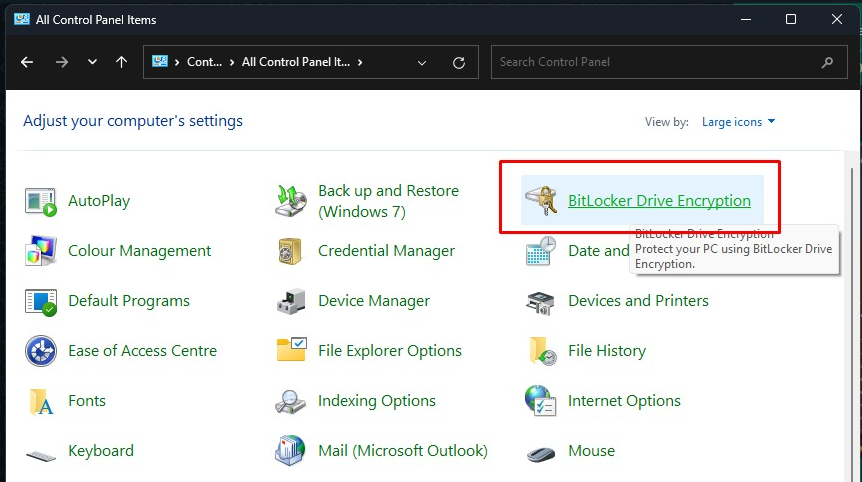Click the Control Panel title bar icon
The width and height of the screenshot is (862, 482).
pos(22,19)
